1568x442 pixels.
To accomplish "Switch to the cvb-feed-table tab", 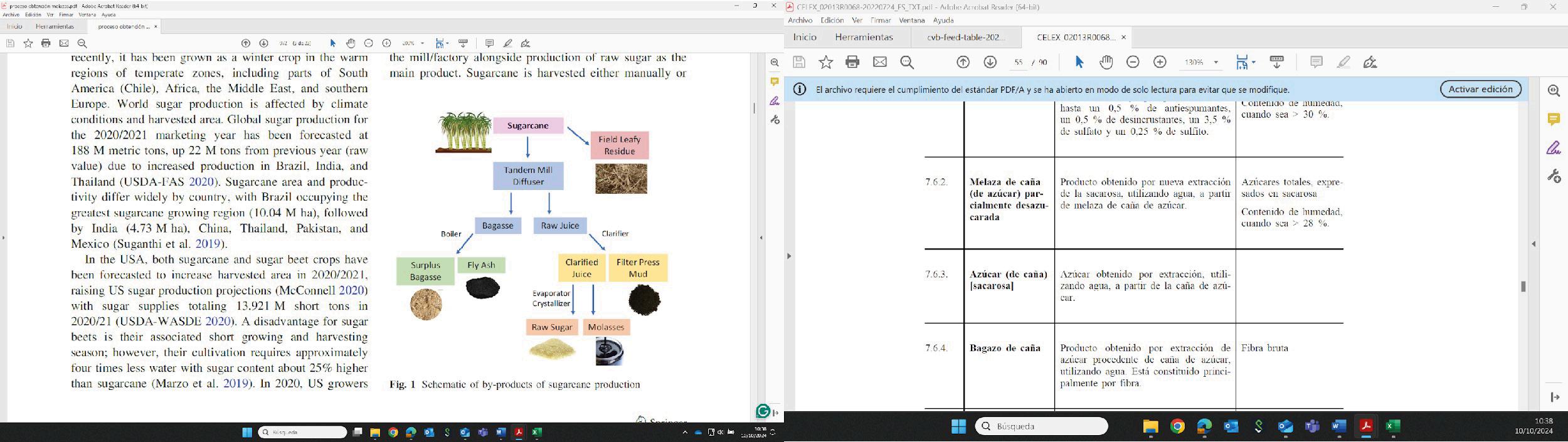I will pos(966,37).
